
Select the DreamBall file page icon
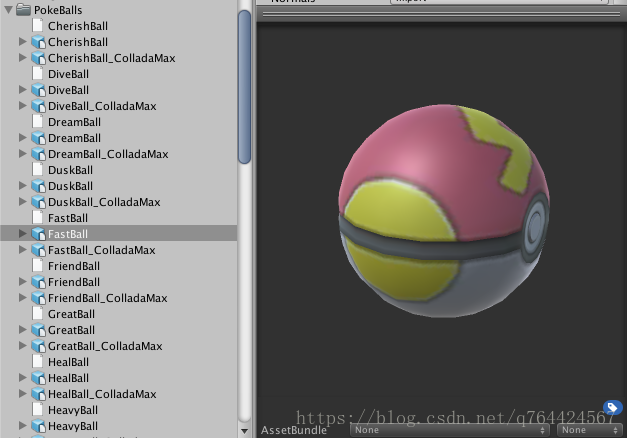pyautogui.click(x=38, y=122)
